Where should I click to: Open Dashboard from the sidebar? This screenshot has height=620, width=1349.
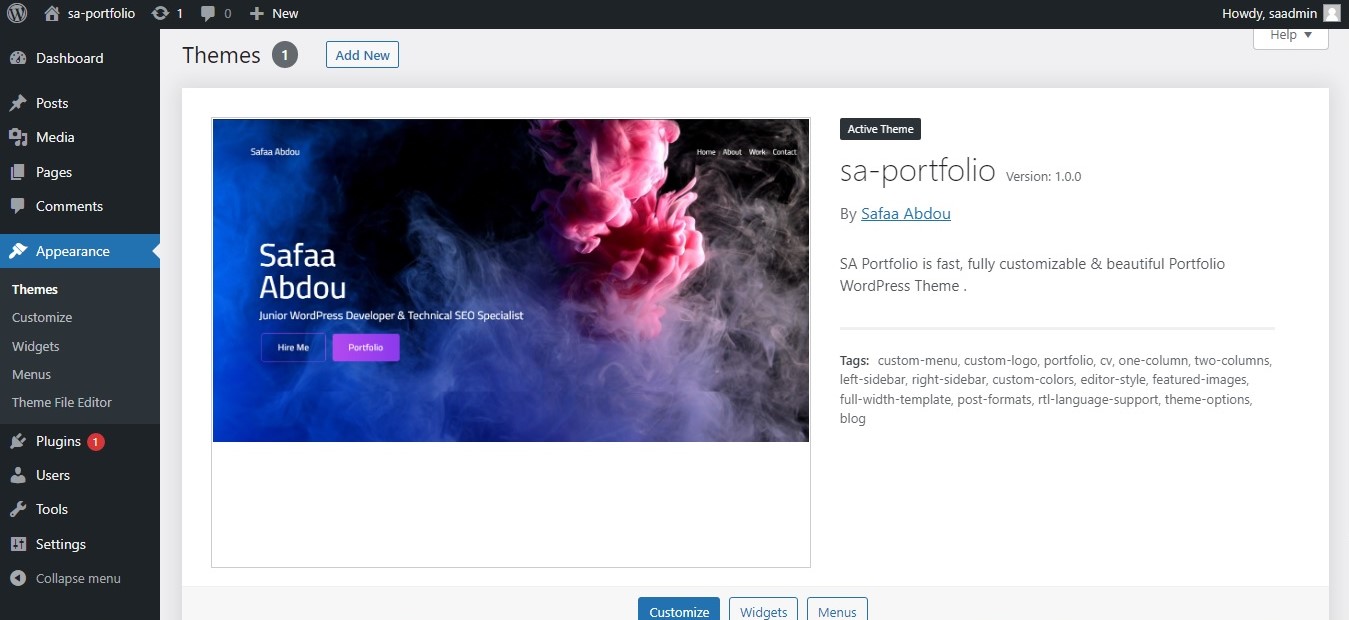coord(69,58)
